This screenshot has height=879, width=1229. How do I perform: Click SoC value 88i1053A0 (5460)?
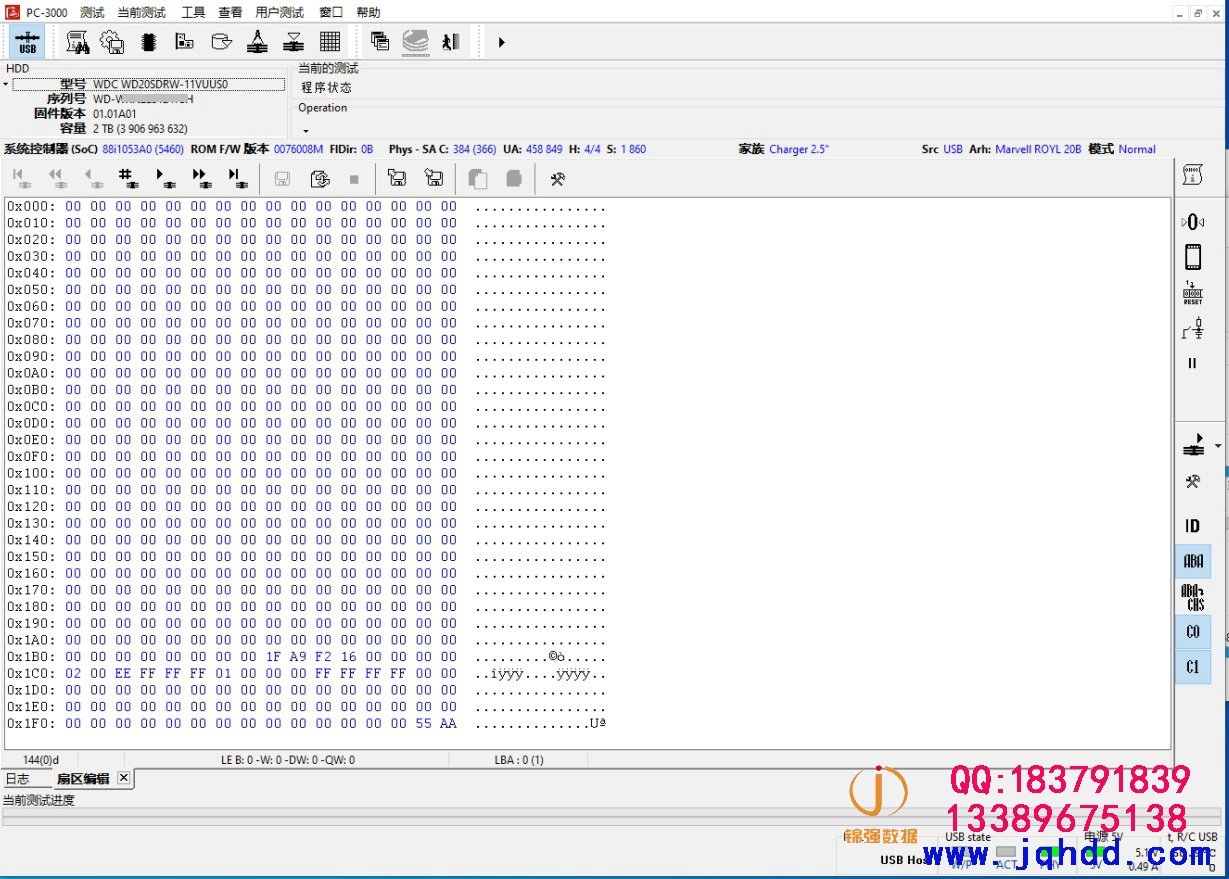click(143, 149)
